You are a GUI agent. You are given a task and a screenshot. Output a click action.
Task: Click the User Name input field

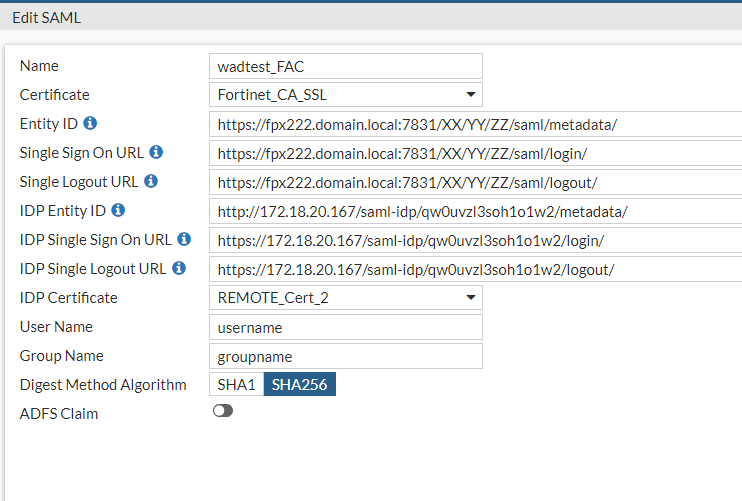point(345,327)
